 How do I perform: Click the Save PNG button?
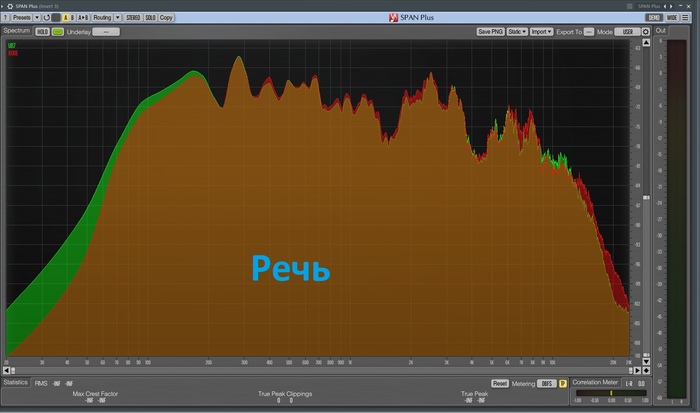490,32
